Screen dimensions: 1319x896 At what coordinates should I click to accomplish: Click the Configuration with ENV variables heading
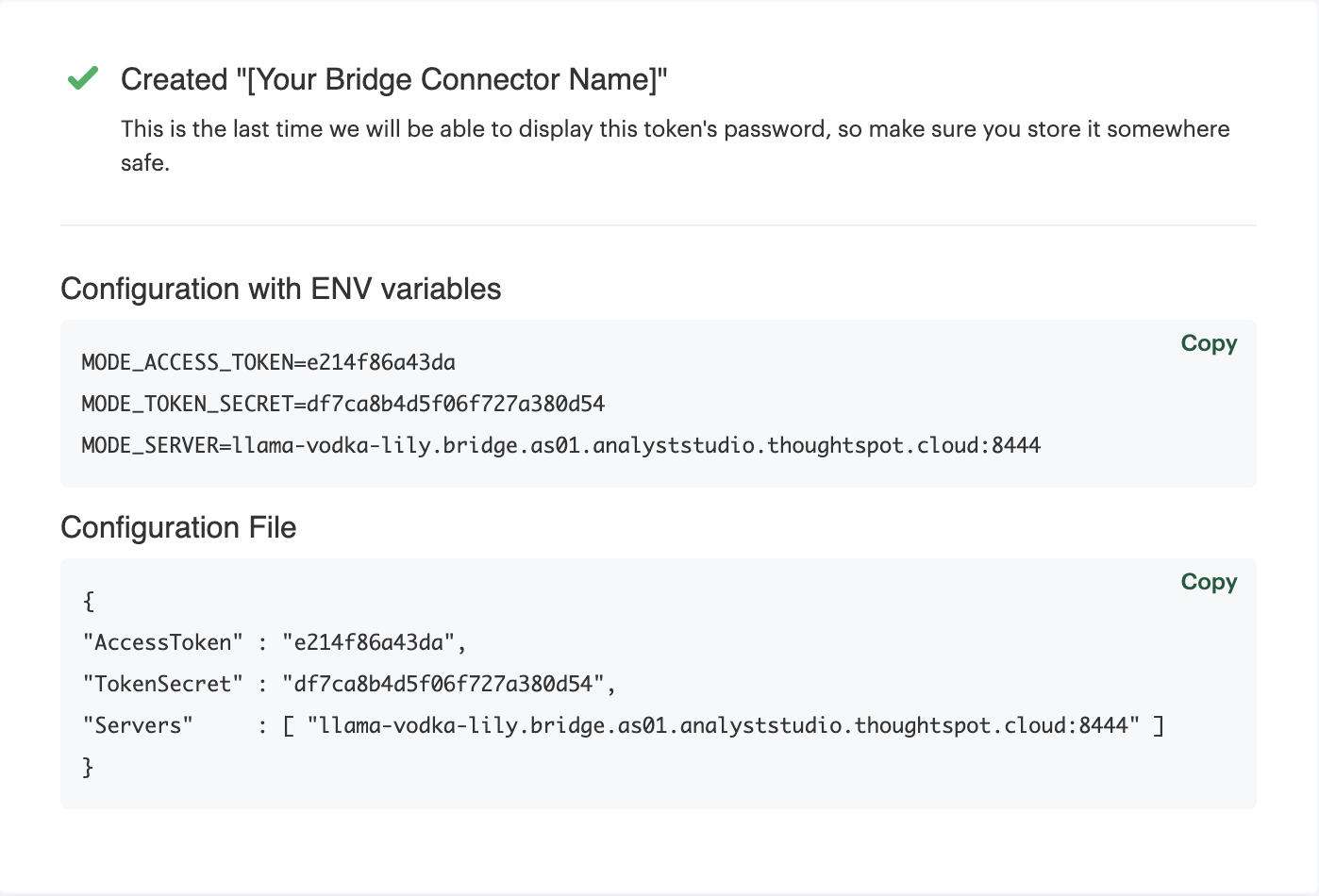281,290
